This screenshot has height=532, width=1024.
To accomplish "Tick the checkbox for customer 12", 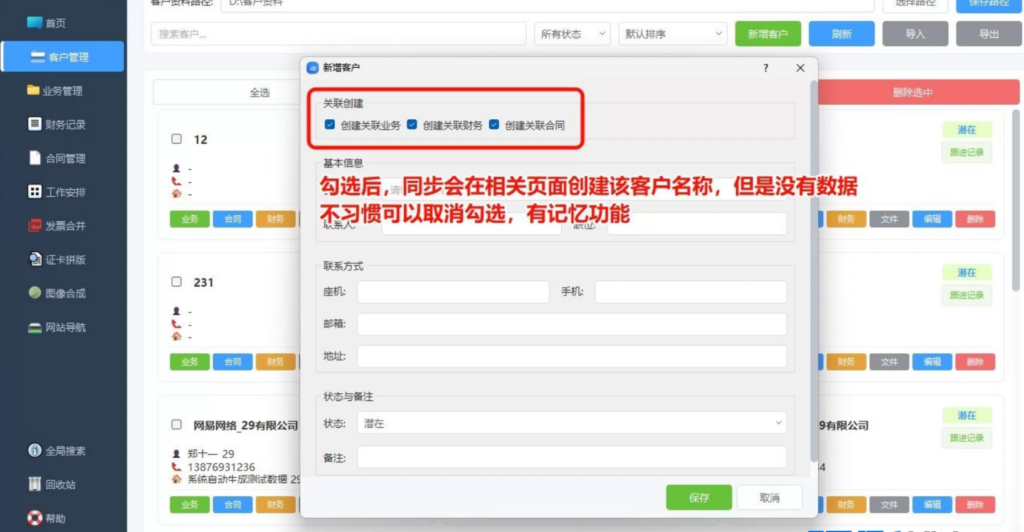I will point(176,139).
